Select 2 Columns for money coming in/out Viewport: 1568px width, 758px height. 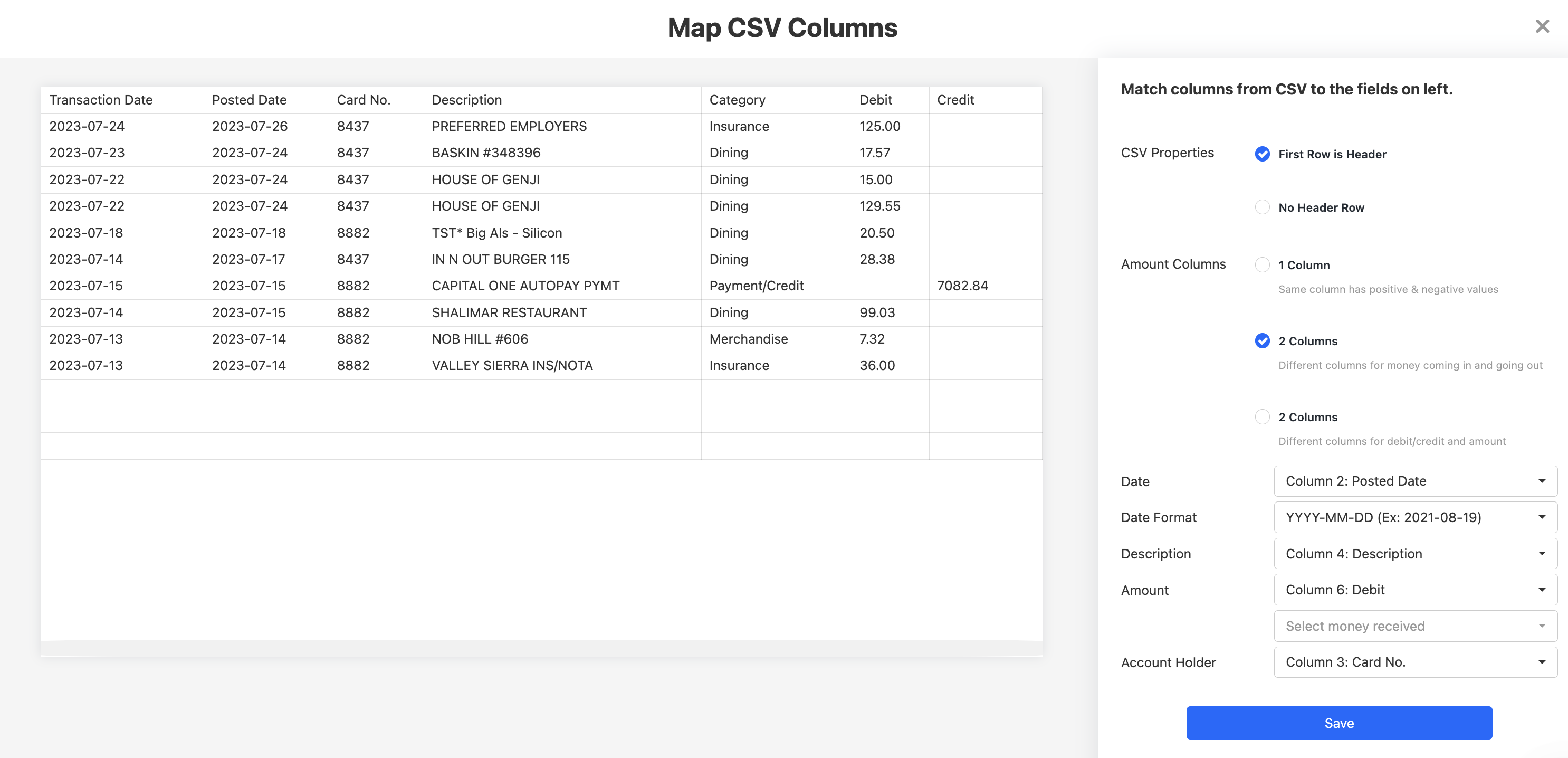coord(1262,341)
